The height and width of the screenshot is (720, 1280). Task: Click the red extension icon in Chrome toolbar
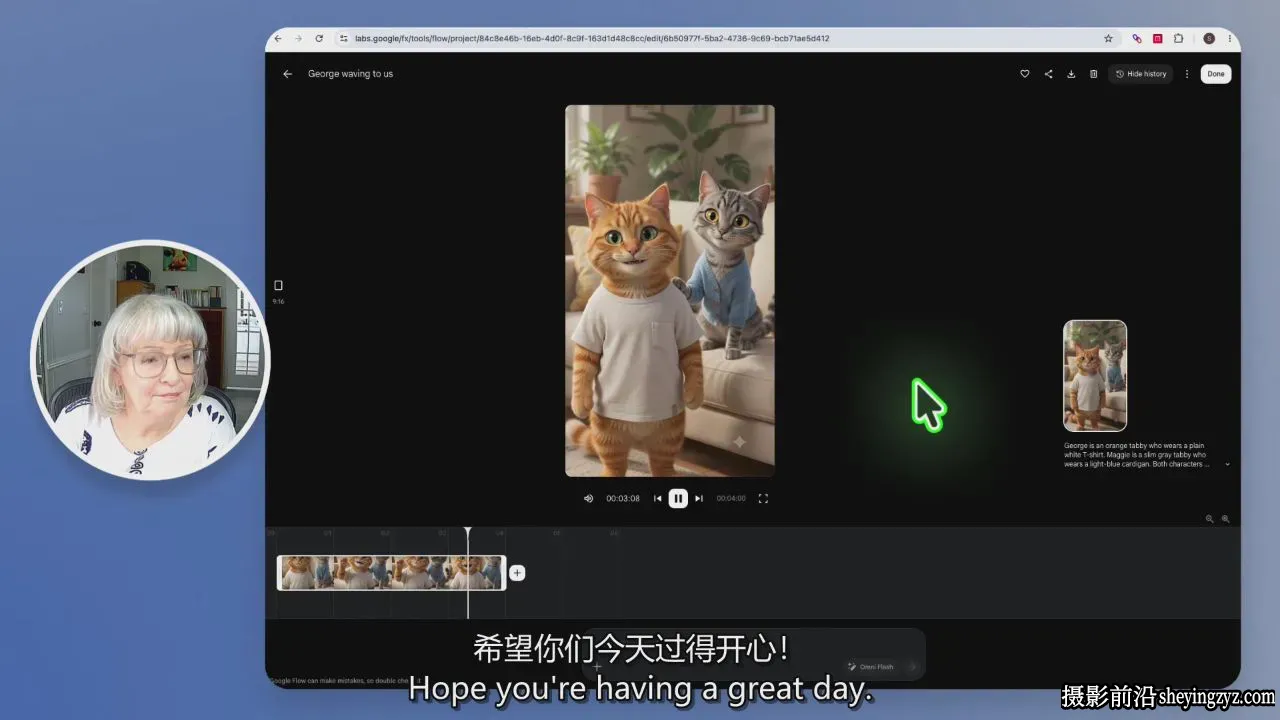point(1158,39)
